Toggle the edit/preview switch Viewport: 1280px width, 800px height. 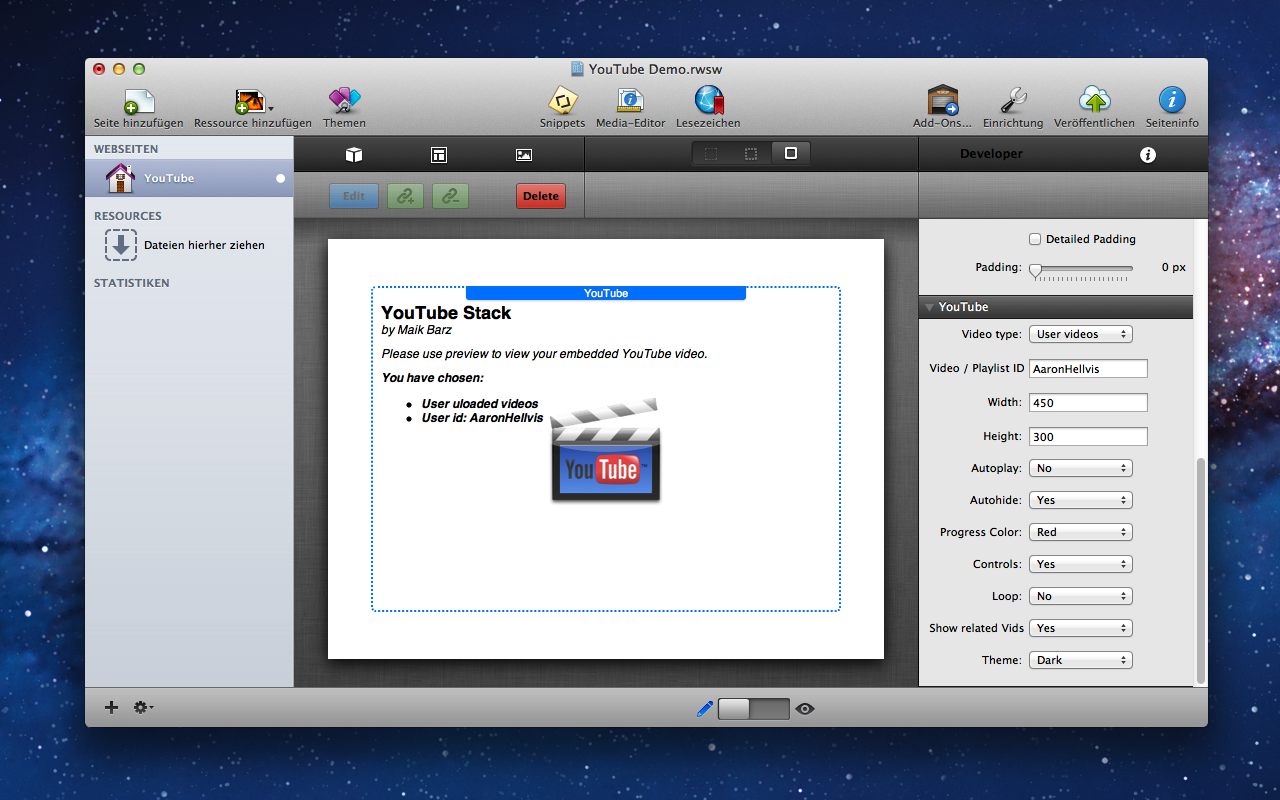[754, 709]
